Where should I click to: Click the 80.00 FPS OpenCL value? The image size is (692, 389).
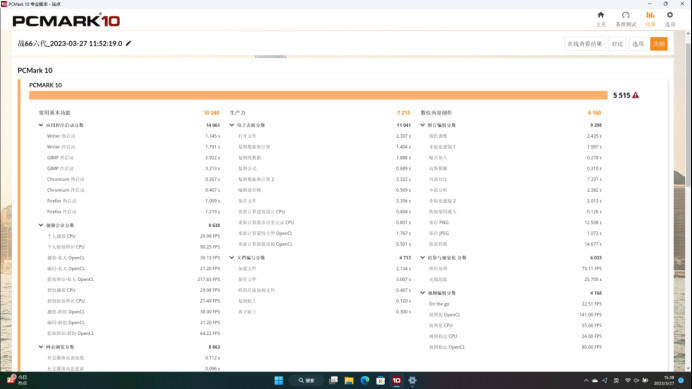[592, 347]
